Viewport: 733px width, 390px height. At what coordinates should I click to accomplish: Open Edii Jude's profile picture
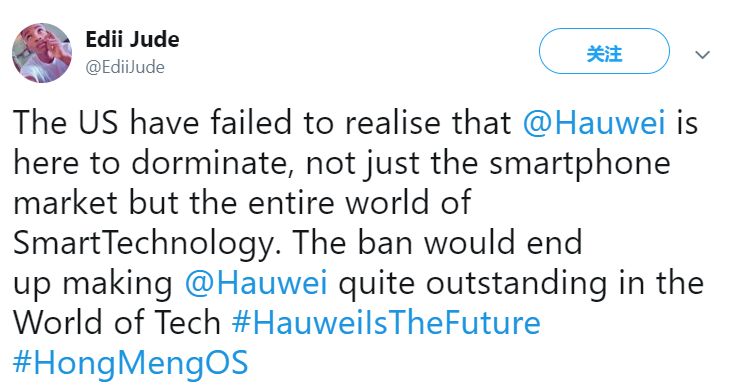click(42, 53)
